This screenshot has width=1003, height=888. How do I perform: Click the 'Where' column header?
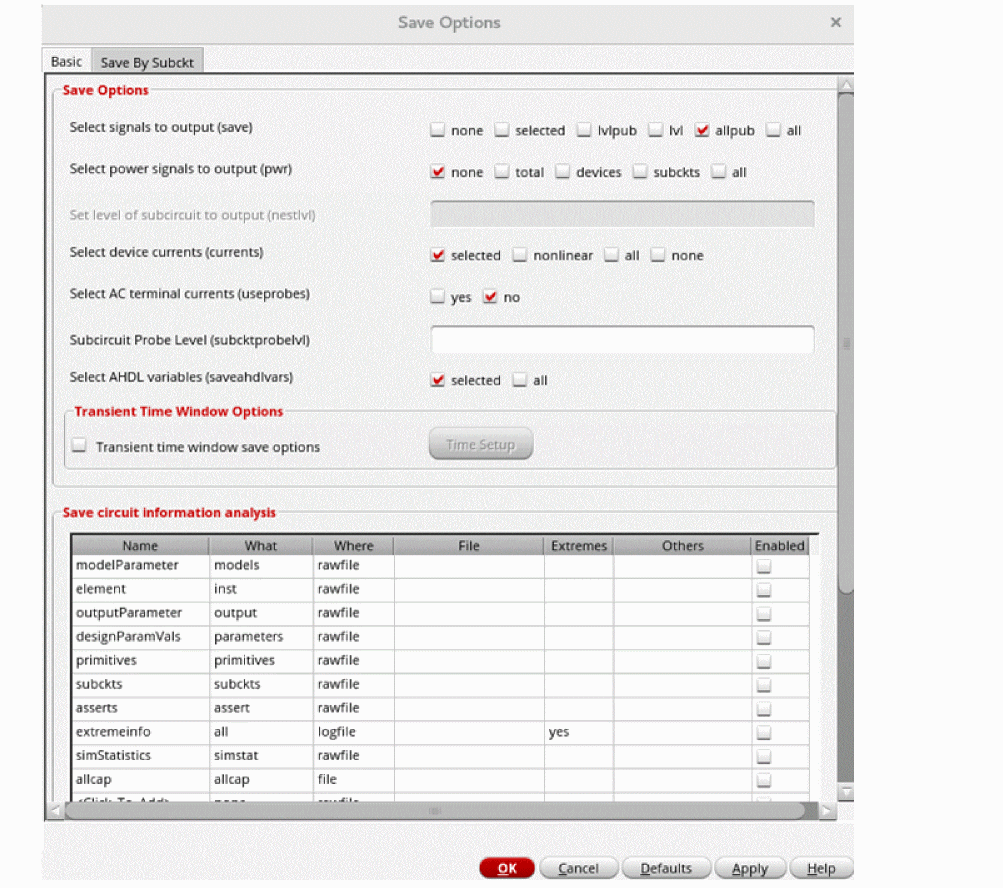point(353,545)
